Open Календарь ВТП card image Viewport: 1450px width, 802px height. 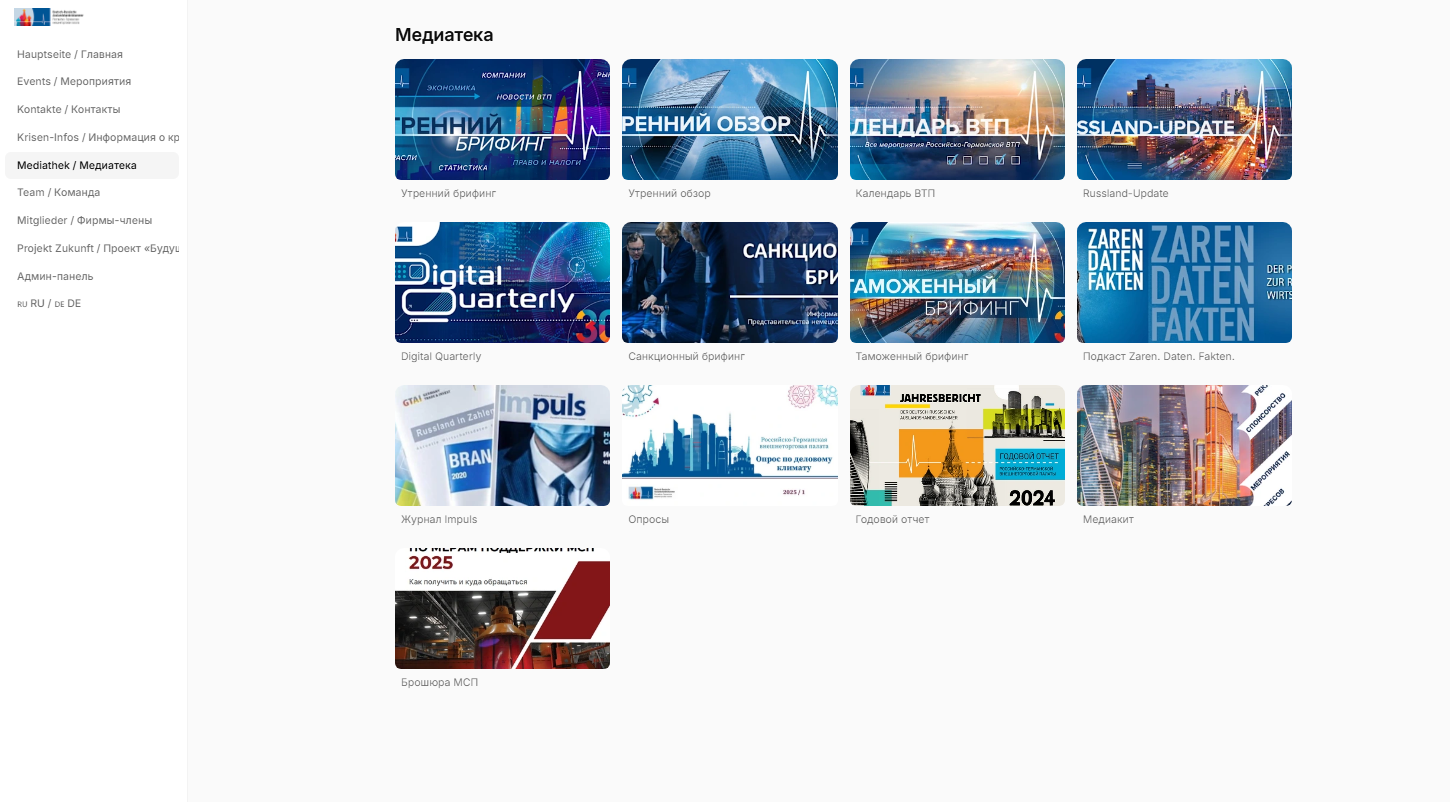tap(957, 120)
